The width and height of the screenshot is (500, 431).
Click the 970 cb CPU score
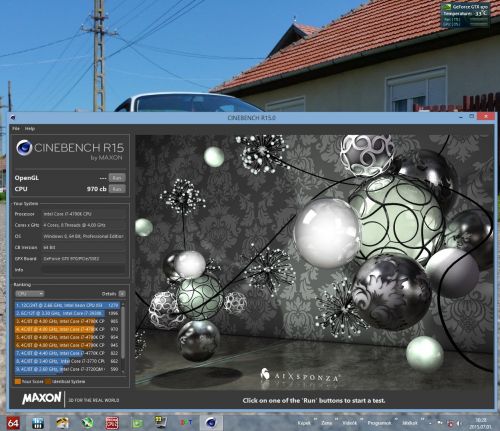(96, 189)
